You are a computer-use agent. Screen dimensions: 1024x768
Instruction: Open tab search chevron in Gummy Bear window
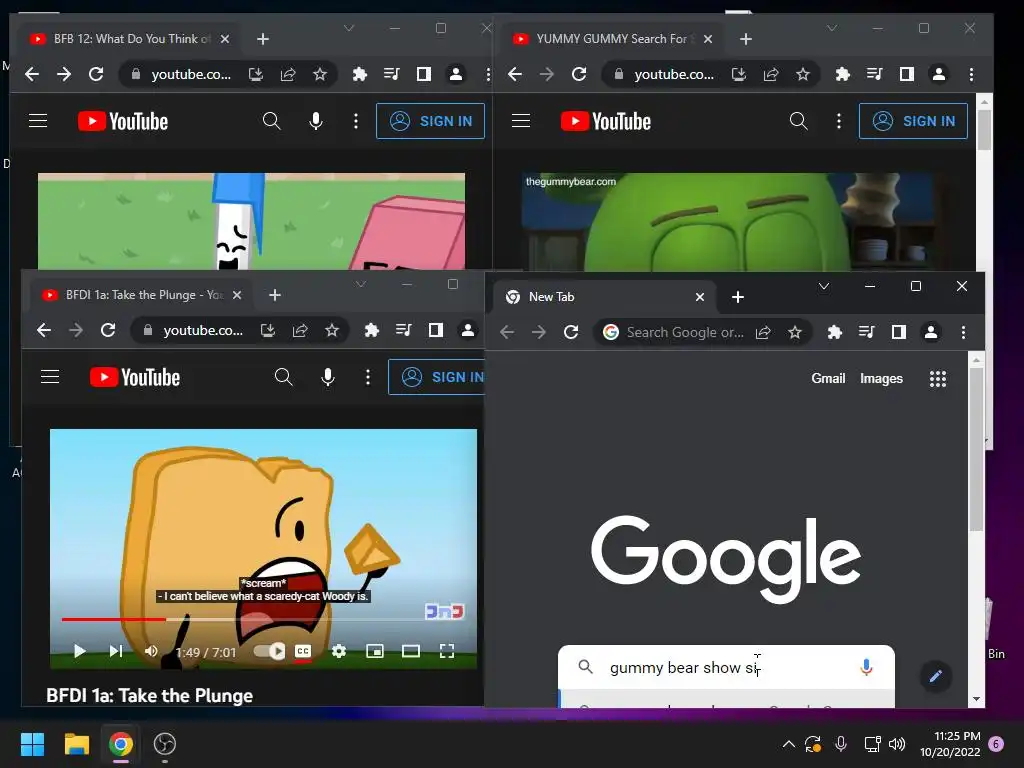(x=831, y=28)
